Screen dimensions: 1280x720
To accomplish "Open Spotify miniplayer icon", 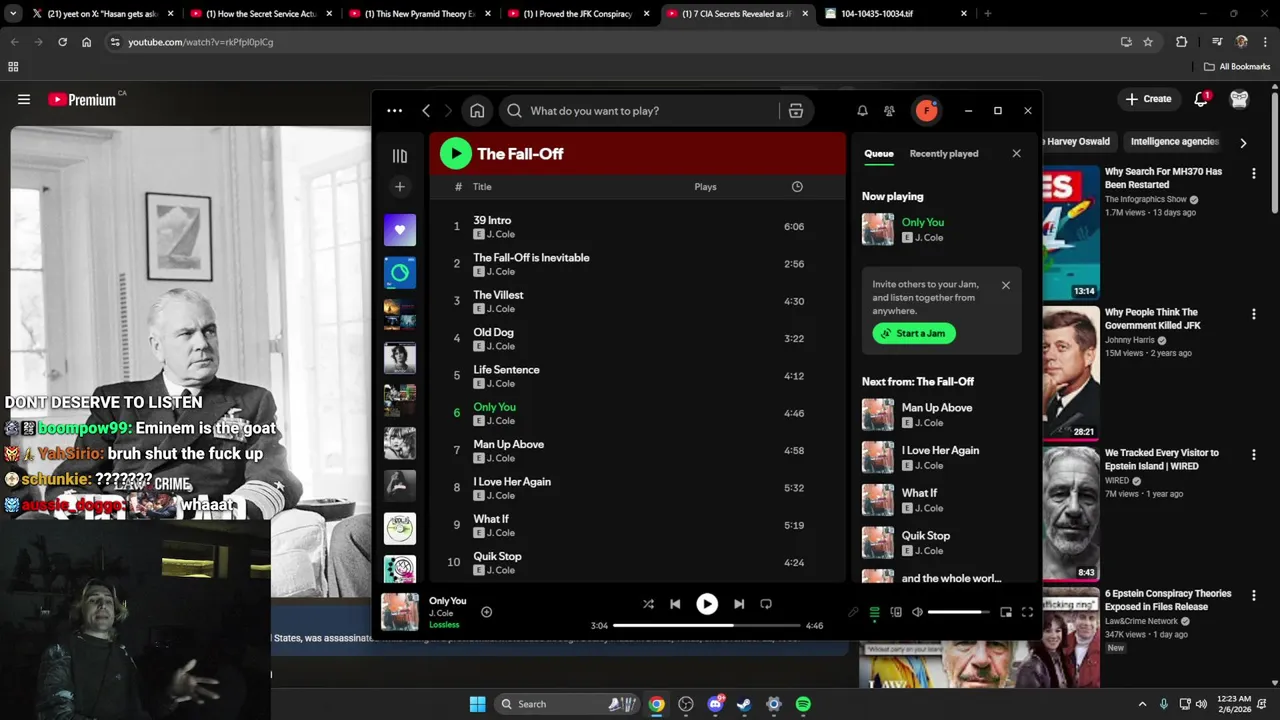I will coord(1006,612).
